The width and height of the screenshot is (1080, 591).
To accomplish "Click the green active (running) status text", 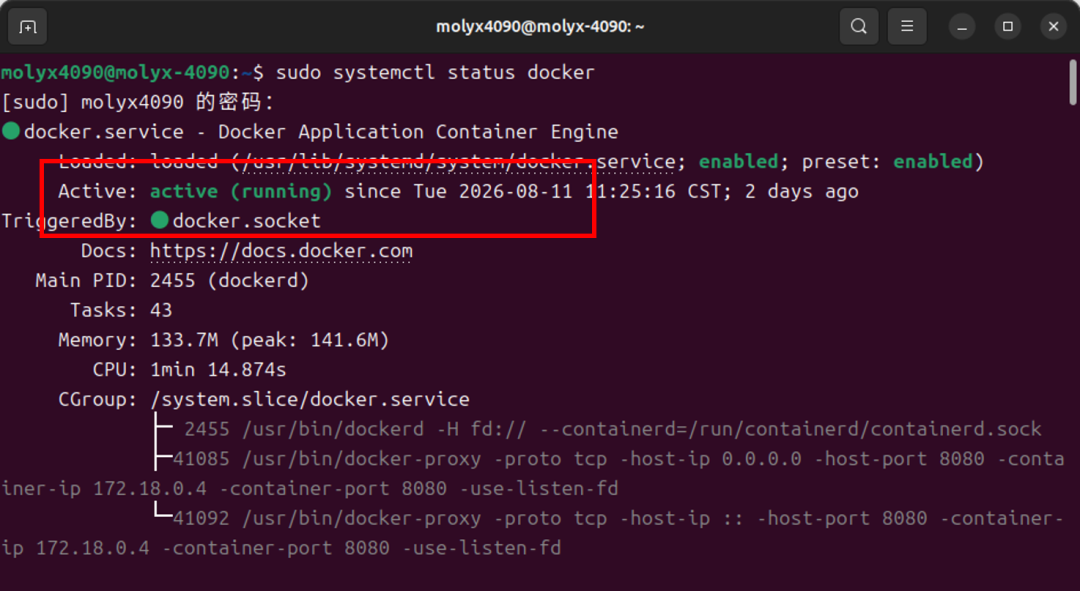I will pos(241,191).
